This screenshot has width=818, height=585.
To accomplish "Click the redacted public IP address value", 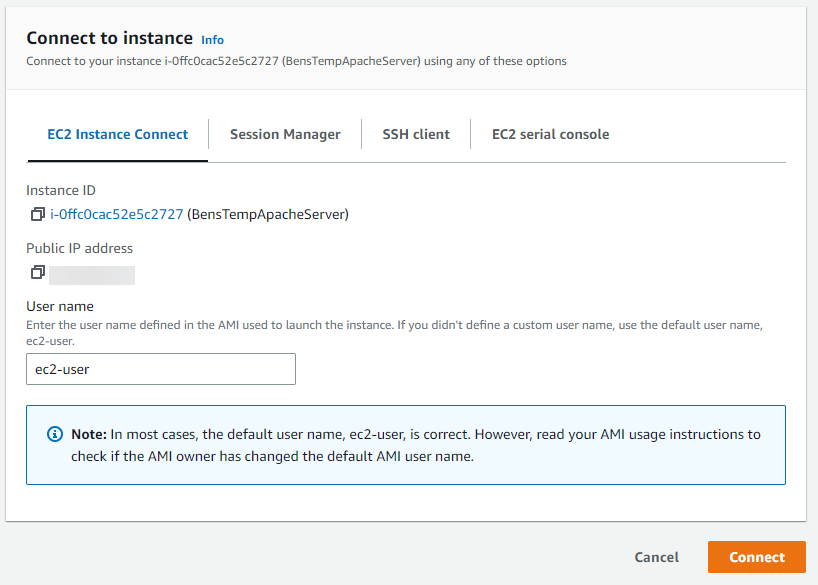I will [92, 275].
